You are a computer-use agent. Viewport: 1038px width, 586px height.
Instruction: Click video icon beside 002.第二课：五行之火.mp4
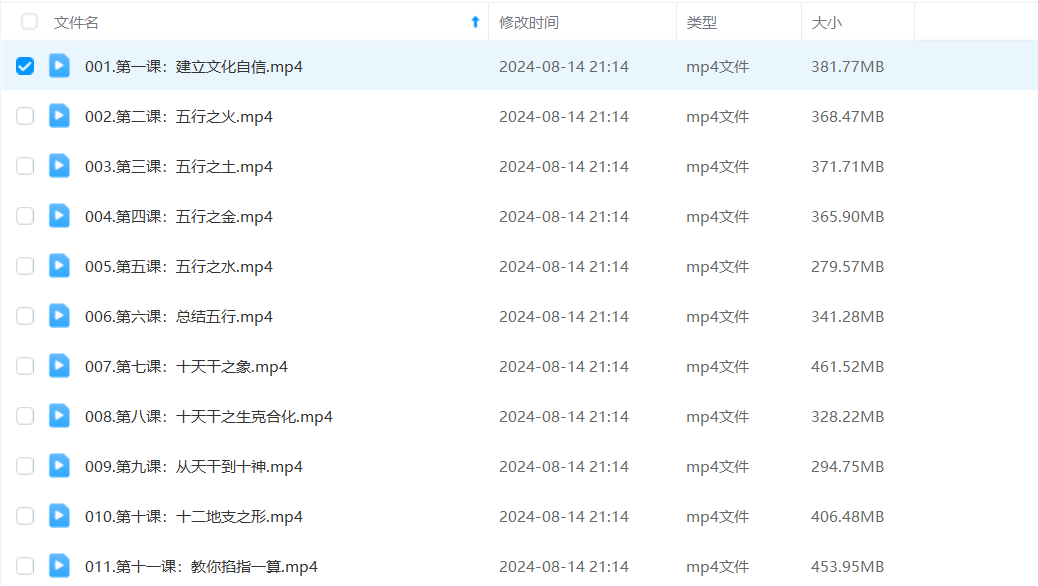point(60,116)
